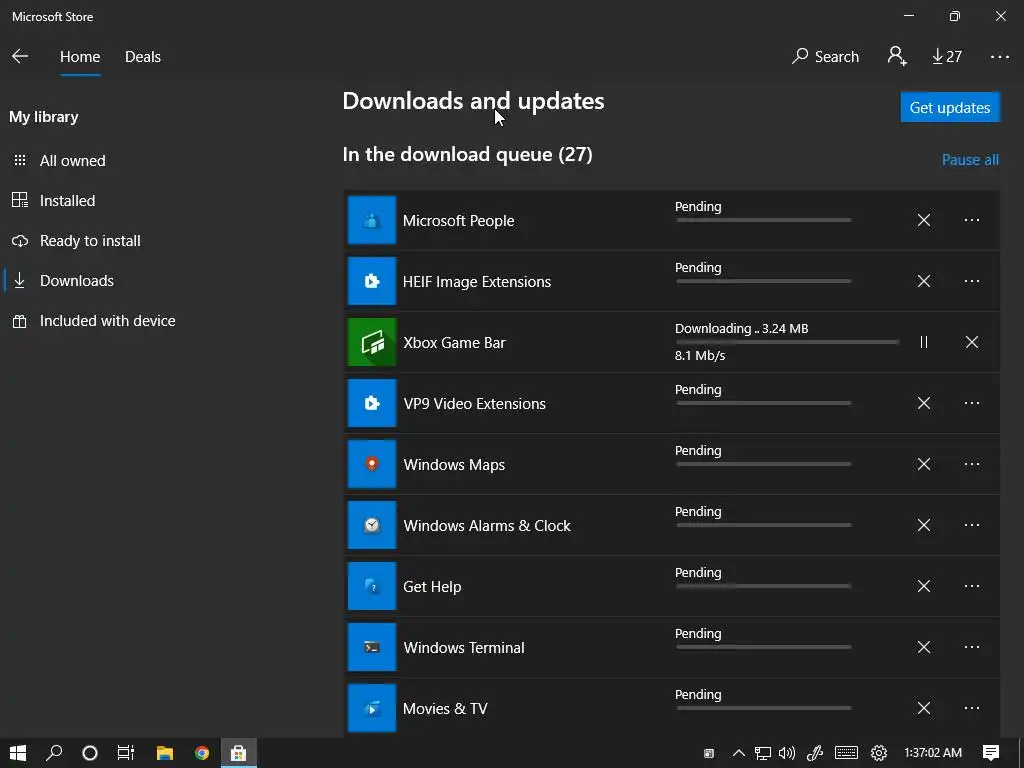Click the HEIF Image Extensions app icon

tap(372, 281)
